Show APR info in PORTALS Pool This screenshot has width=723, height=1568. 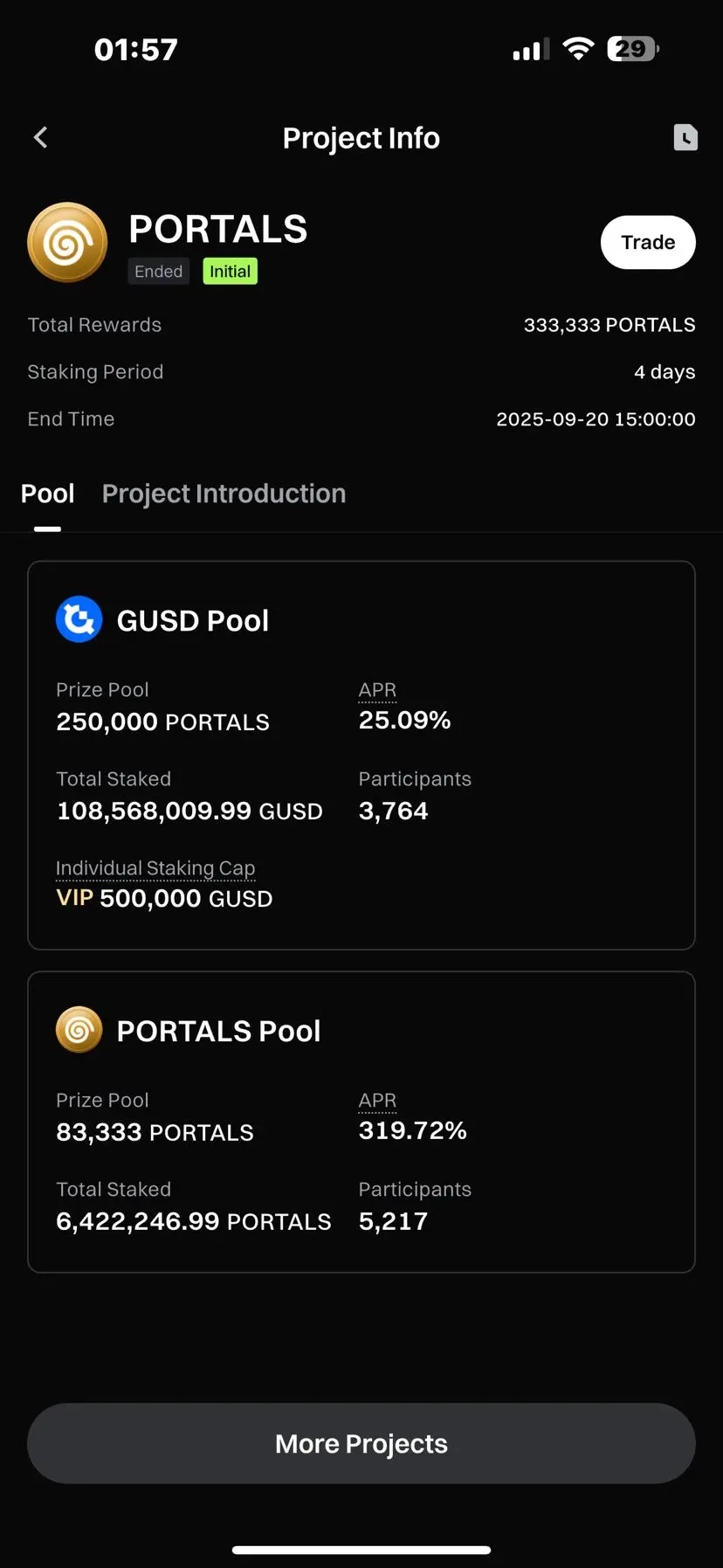coord(377,1101)
